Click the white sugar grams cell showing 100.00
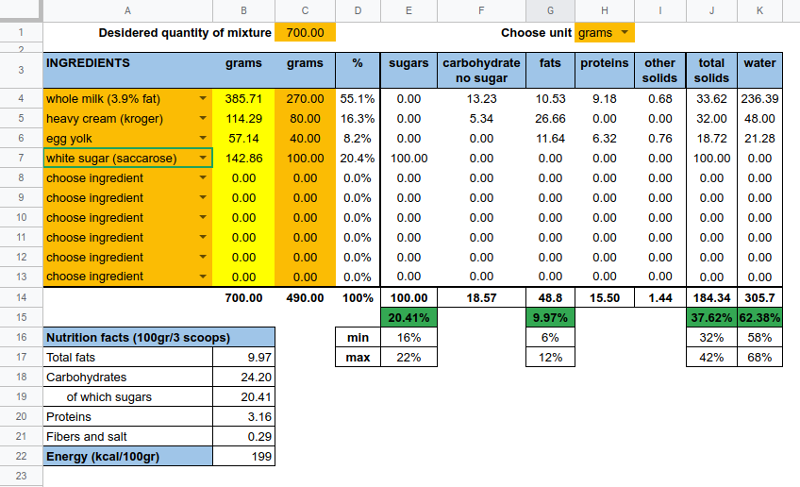This screenshot has height=487, width=800. coord(305,158)
